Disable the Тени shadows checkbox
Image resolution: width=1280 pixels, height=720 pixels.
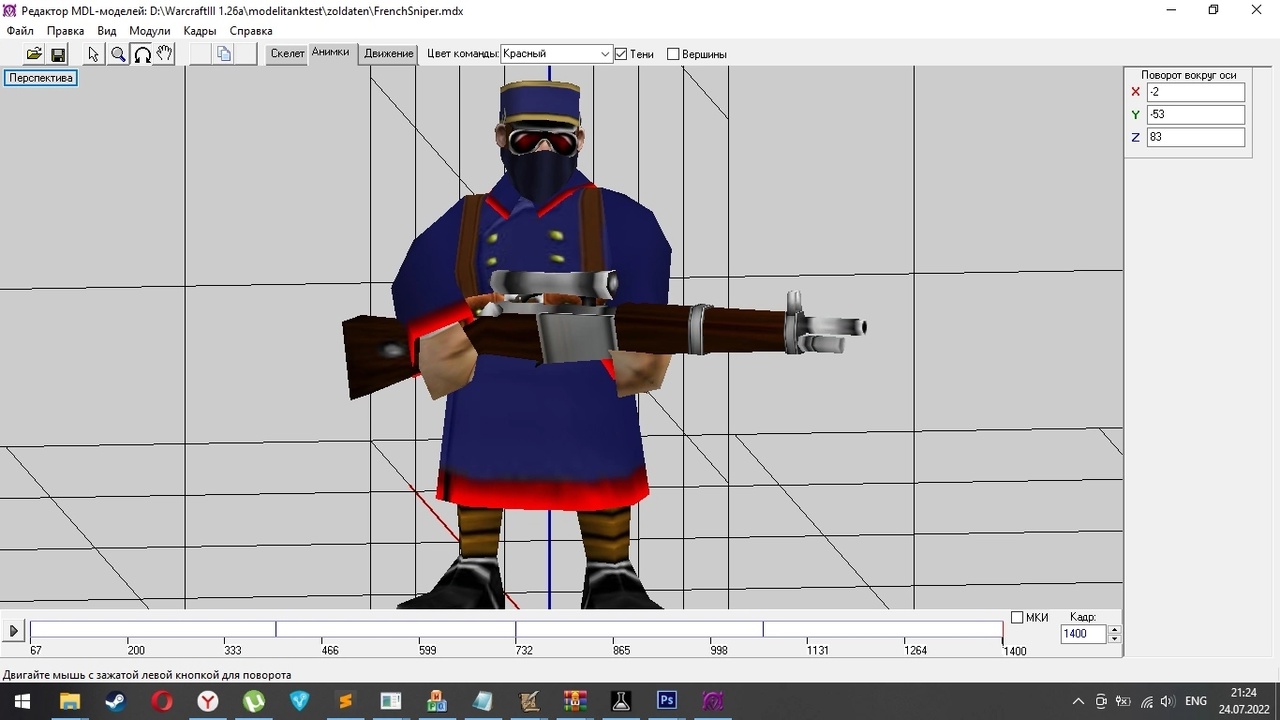(x=620, y=54)
